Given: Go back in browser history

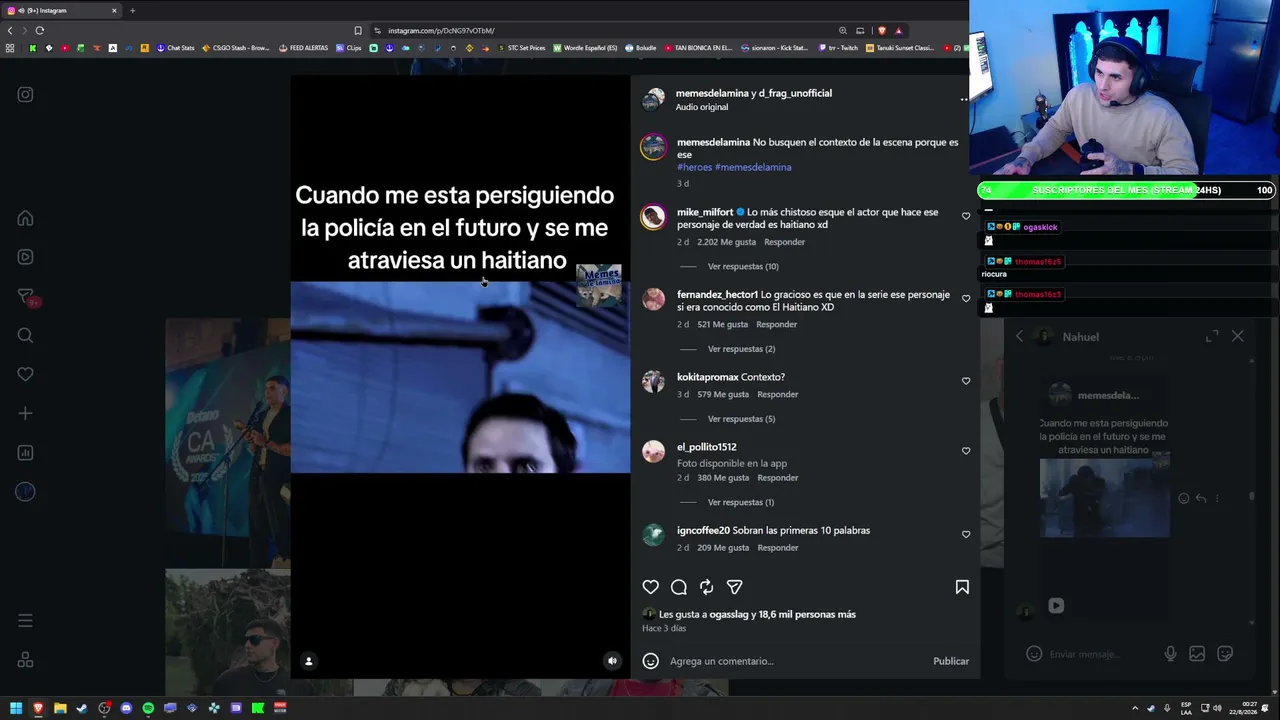Looking at the screenshot, I should pos(10,30).
